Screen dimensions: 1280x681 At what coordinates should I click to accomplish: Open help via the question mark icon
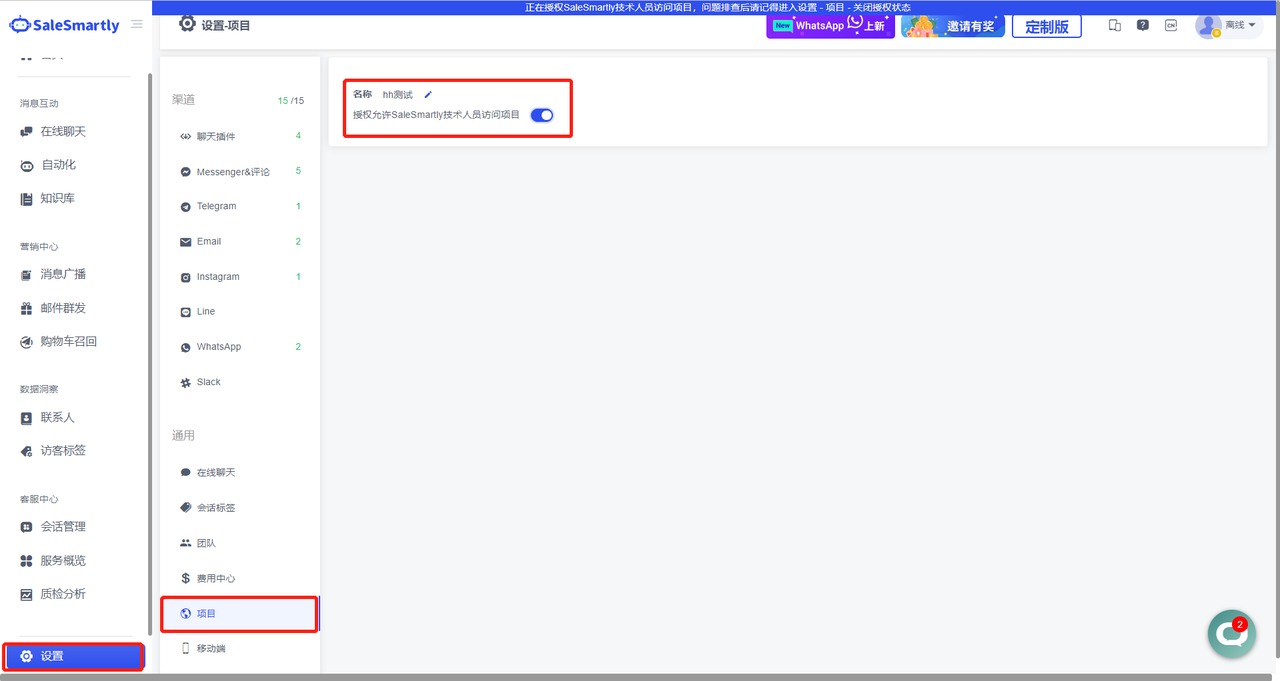(x=1143, y=25)
